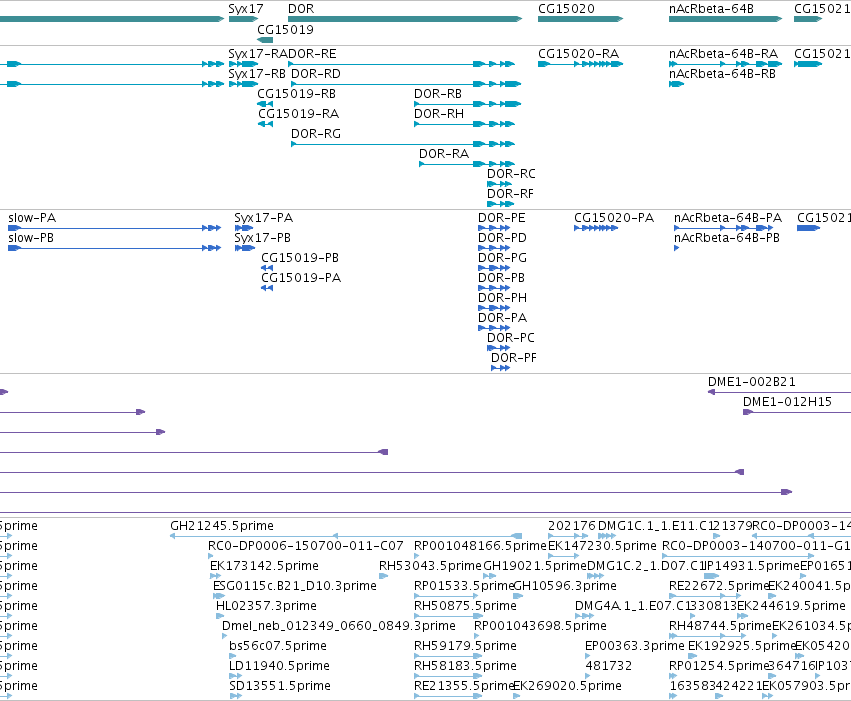Screen dimensions: 851x701
Task: Select transcript CG15019-RA
Action: coord(298,114)
